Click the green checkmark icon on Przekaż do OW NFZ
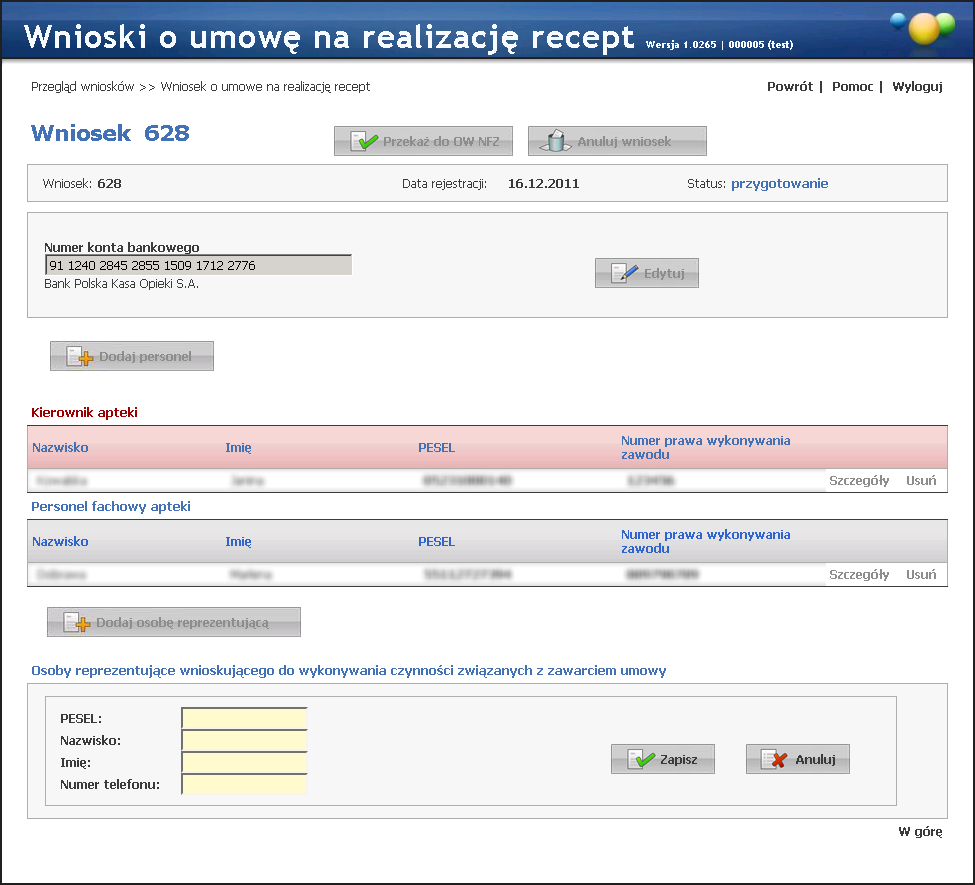The height and width of the screenshot is (885, 975). [364, 142]
